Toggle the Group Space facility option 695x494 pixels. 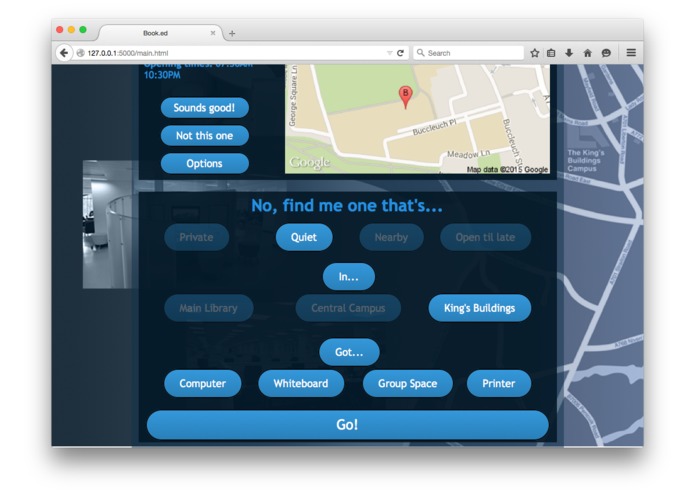pyautogui.click(x=408, y=383)
